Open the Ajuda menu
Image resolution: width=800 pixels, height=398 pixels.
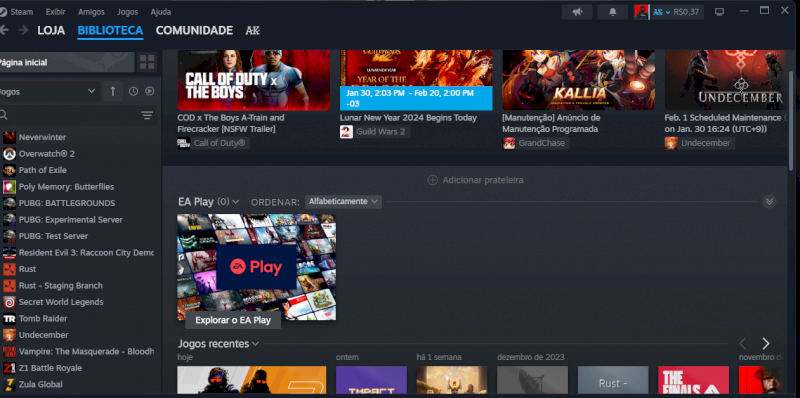[161, 12]
